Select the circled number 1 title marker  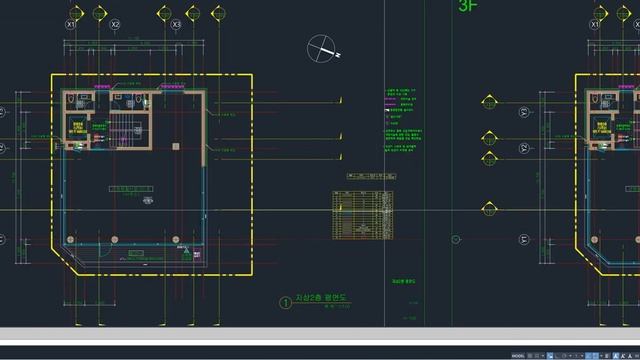285,303
